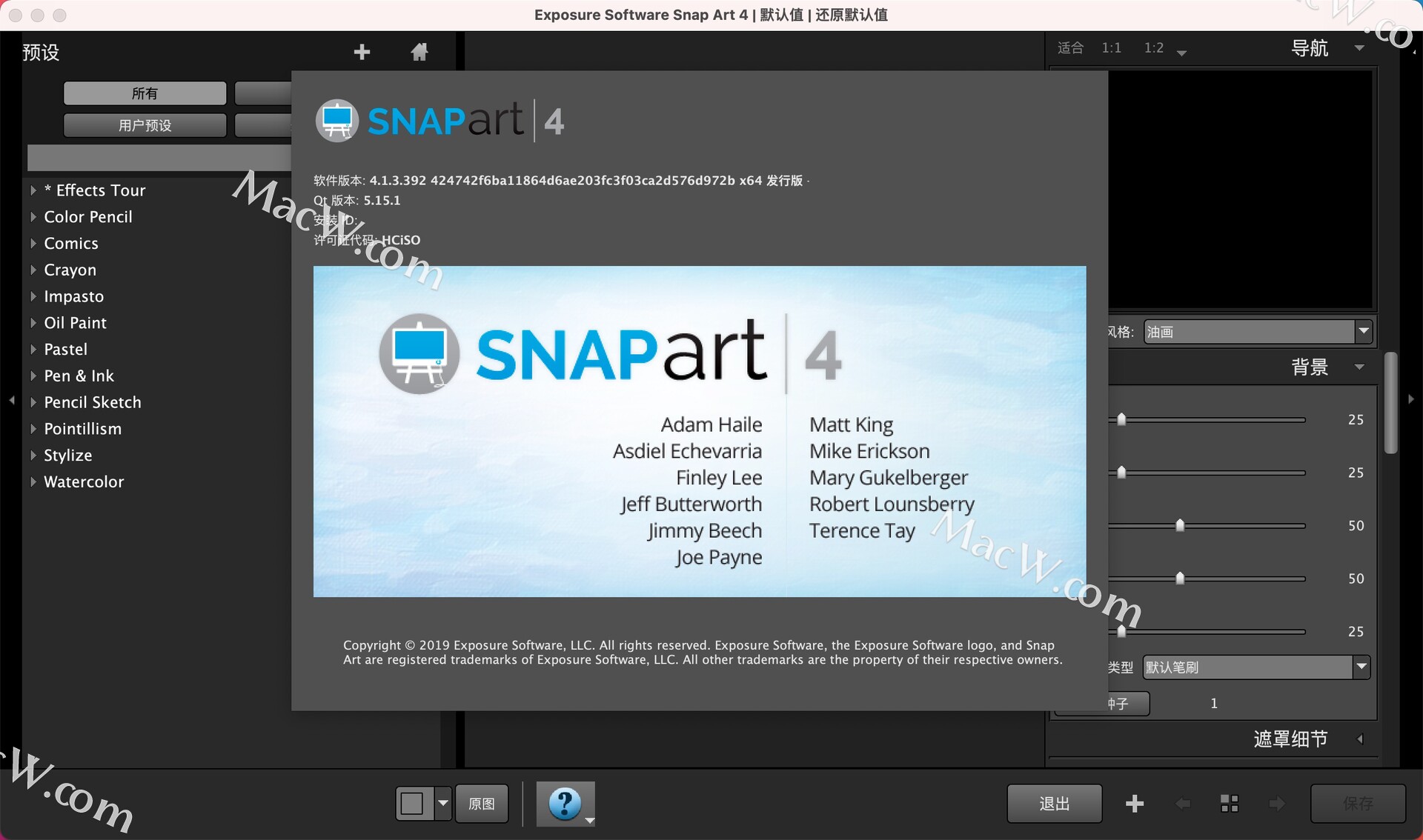The image size is (1423, 840).
Task: Adjust the third slider showing 50
Action: [1180, 526]
